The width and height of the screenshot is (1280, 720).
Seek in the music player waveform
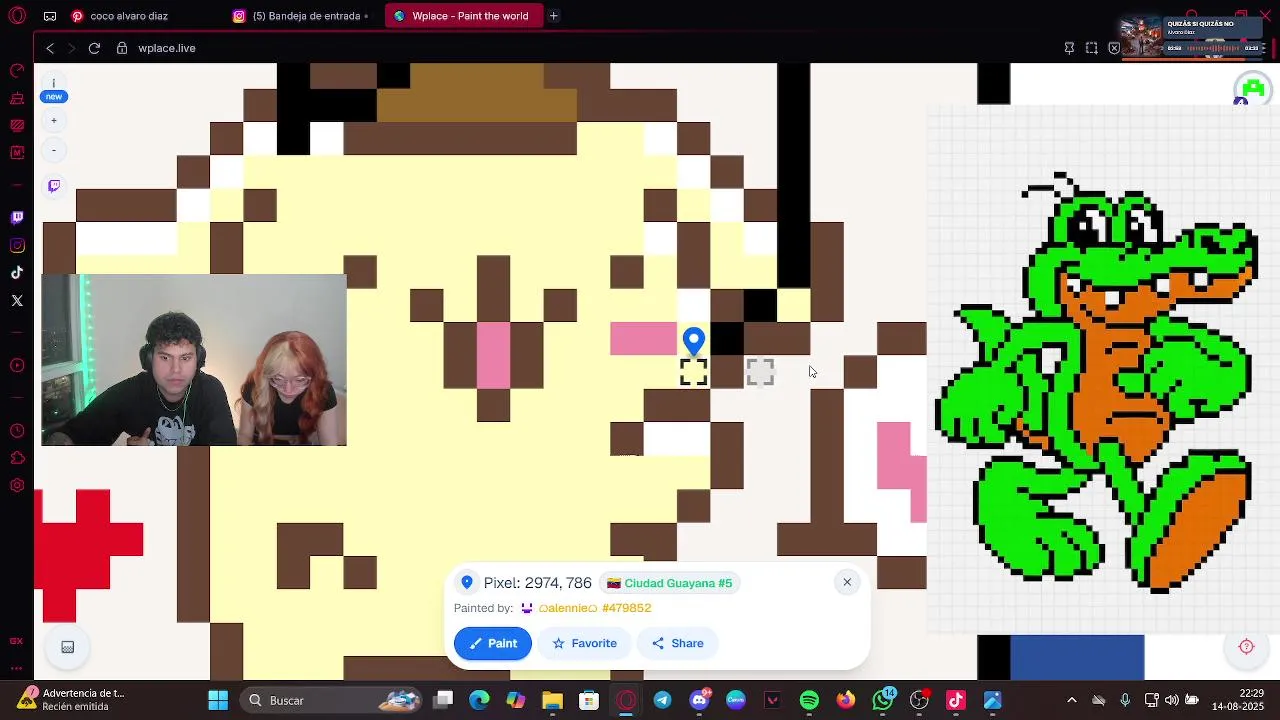point(1212,48)
